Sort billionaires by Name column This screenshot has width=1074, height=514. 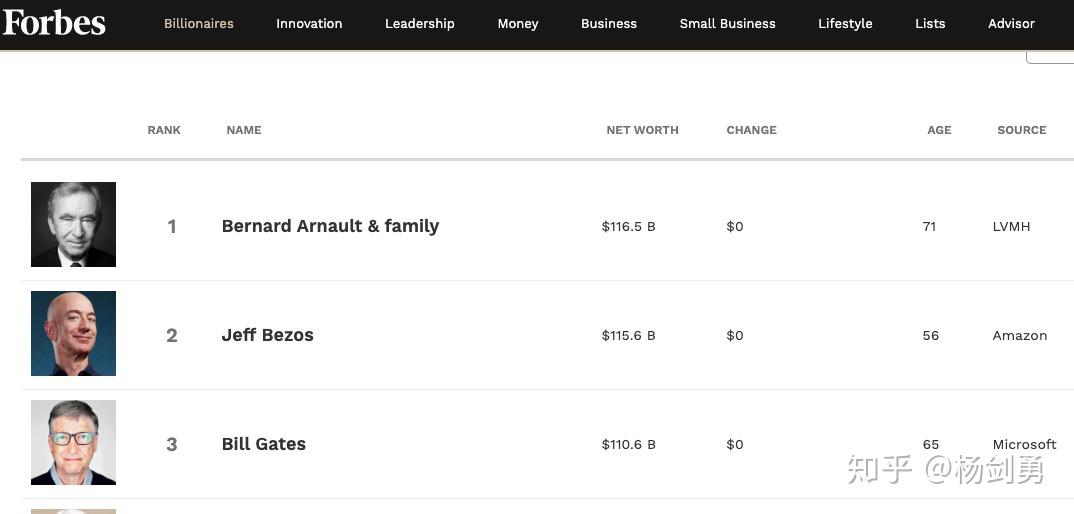(244, 130)
